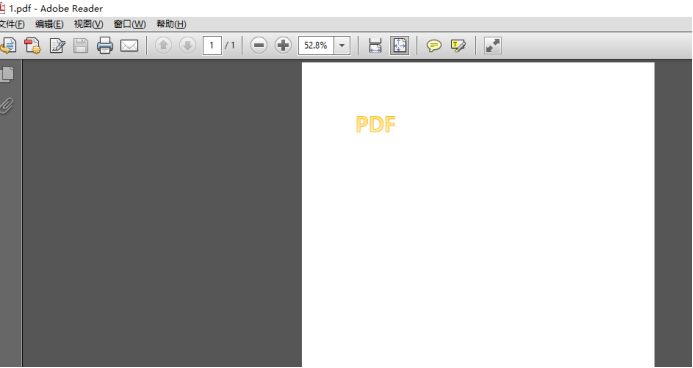The width and height of the screenshot is (693, 368).
Task: Click the 52.8% zoom value field
Action: coord(316,46)
